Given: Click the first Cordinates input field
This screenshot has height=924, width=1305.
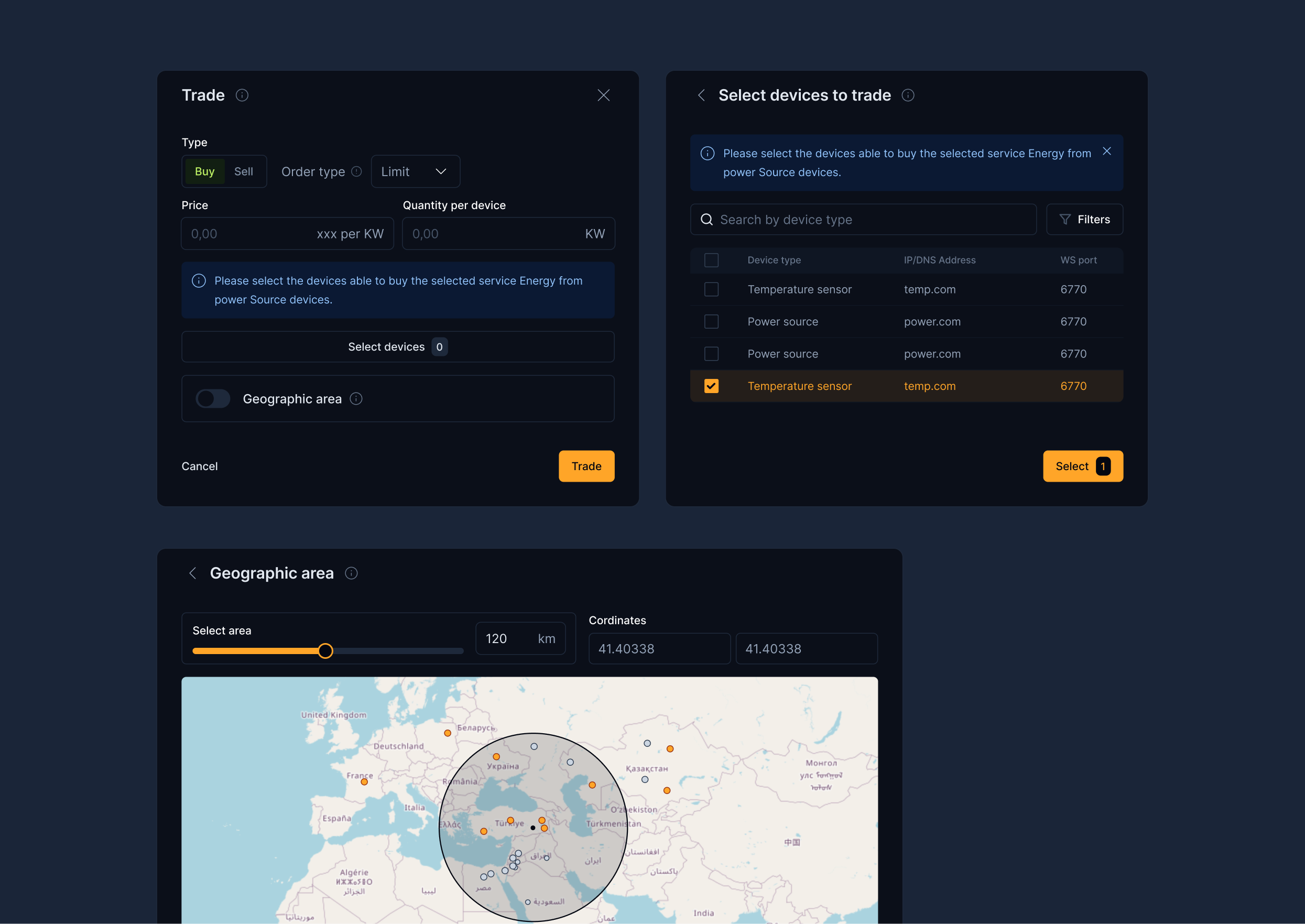Looking at the screenshot, I should pyautogui.click(x=659, y=649).
